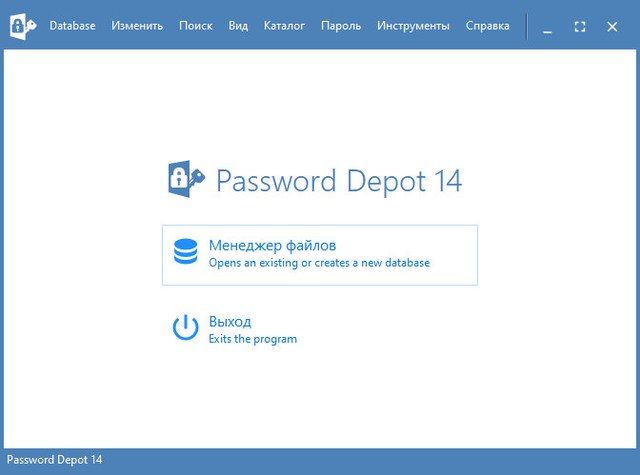Open the Каталог menu

284,26
